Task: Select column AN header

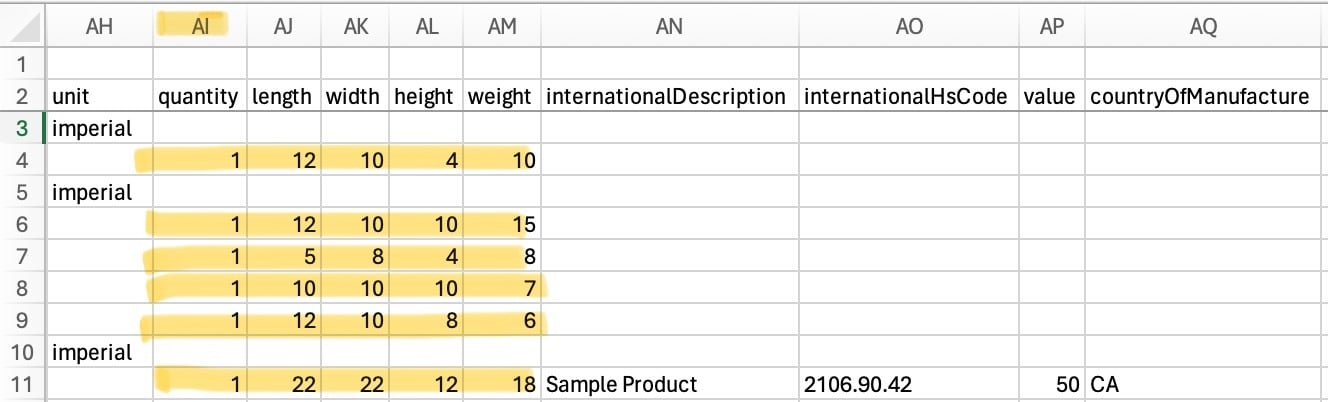Action: [669, 28]
